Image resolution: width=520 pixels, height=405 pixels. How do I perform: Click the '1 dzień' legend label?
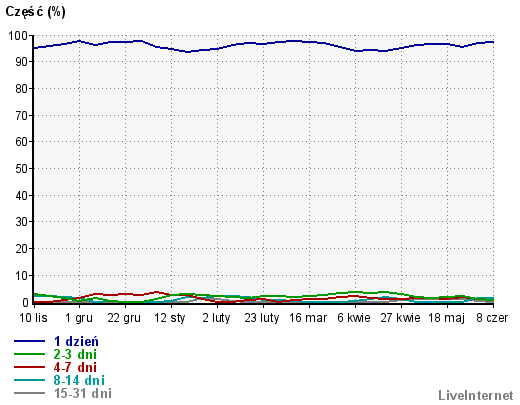[x=76, y=341]
